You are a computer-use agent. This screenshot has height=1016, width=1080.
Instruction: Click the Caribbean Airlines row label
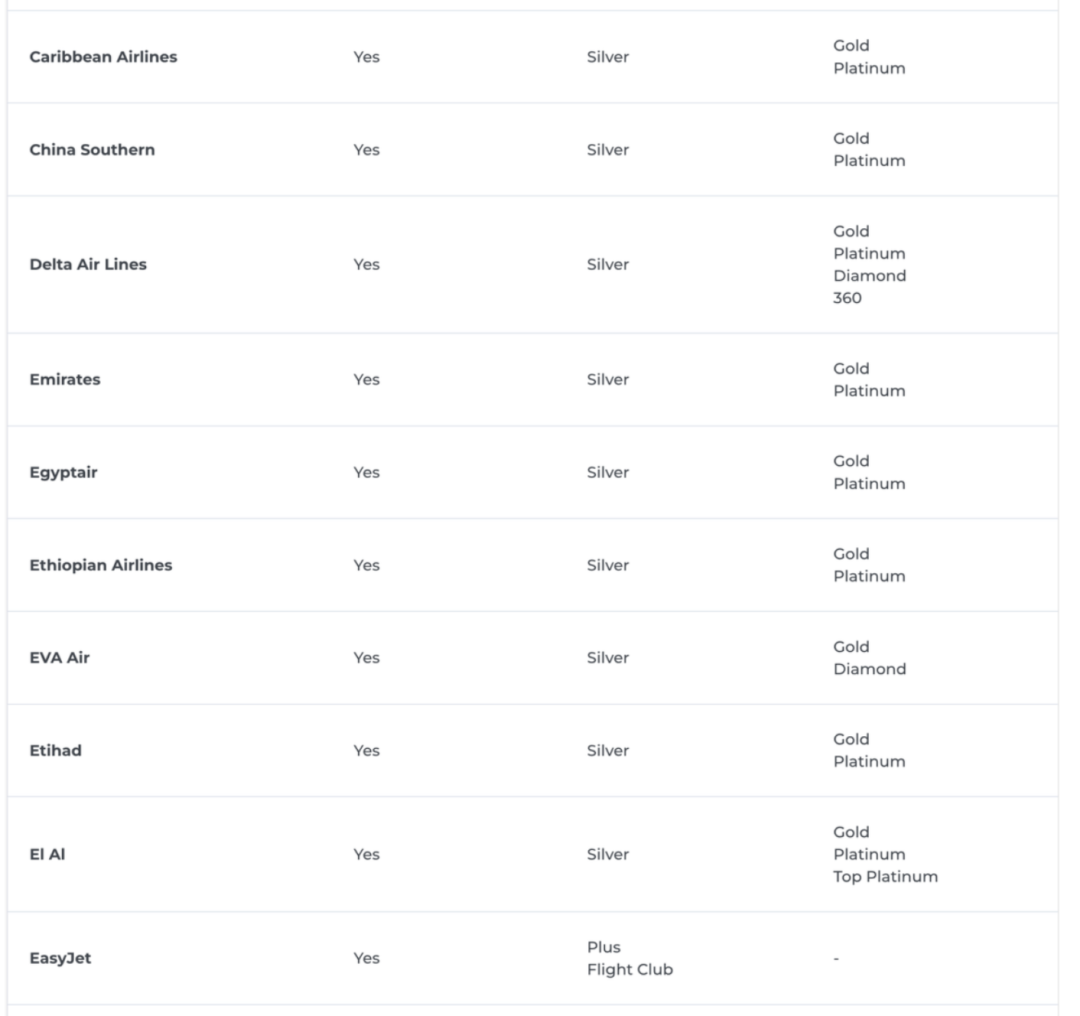[103, 56]
